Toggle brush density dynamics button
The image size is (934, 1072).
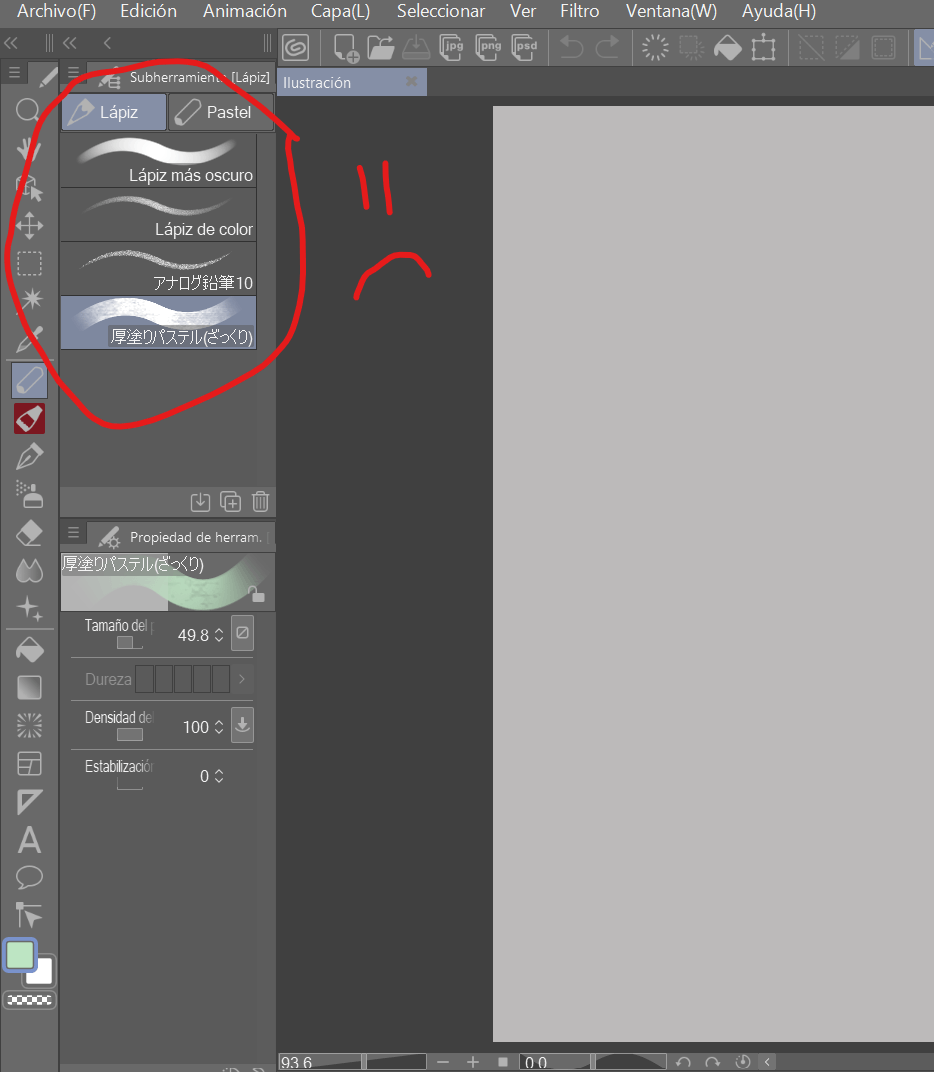243,725
